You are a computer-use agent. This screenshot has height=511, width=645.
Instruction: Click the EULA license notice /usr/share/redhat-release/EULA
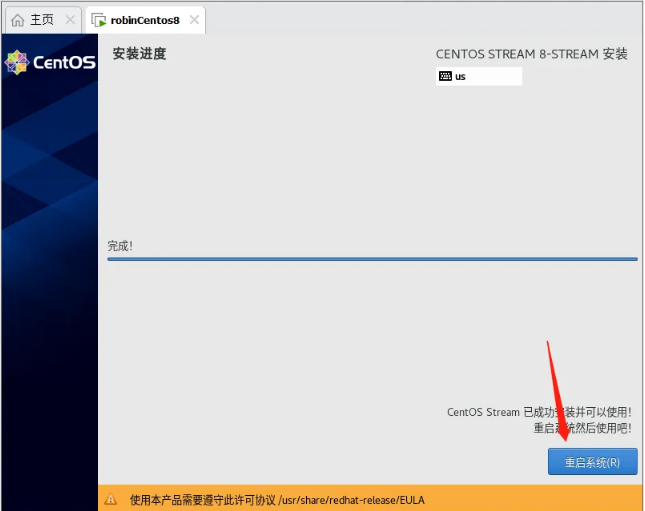[277, 500]
